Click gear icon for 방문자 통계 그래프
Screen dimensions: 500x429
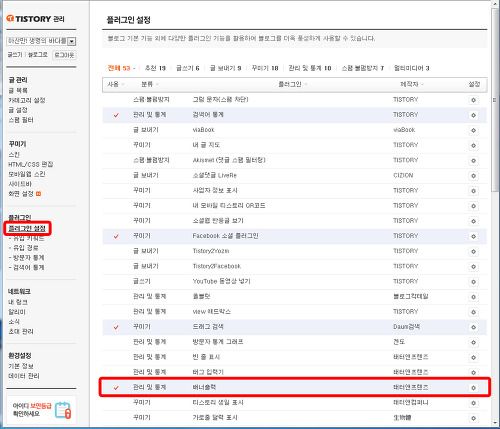click(x=473, y=342)
